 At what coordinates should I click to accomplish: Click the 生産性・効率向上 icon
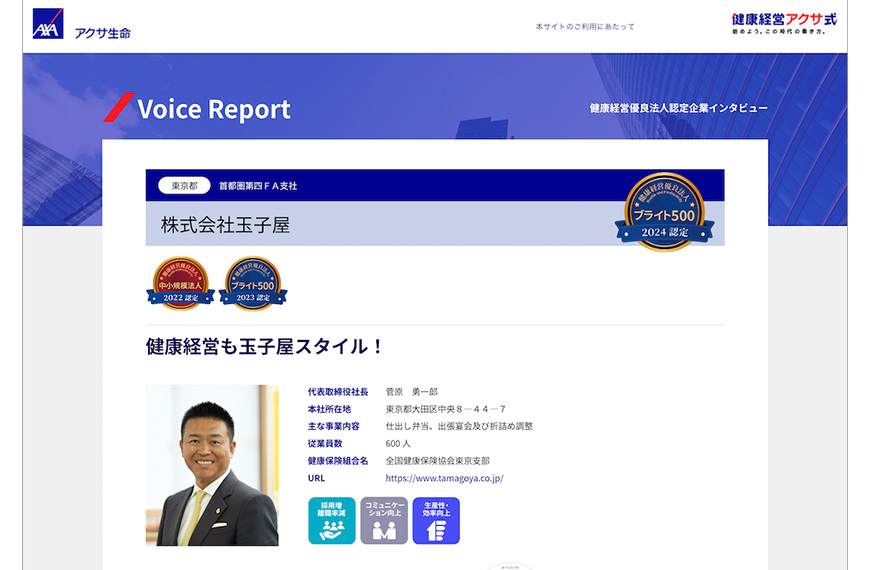(x=436, y=521)
